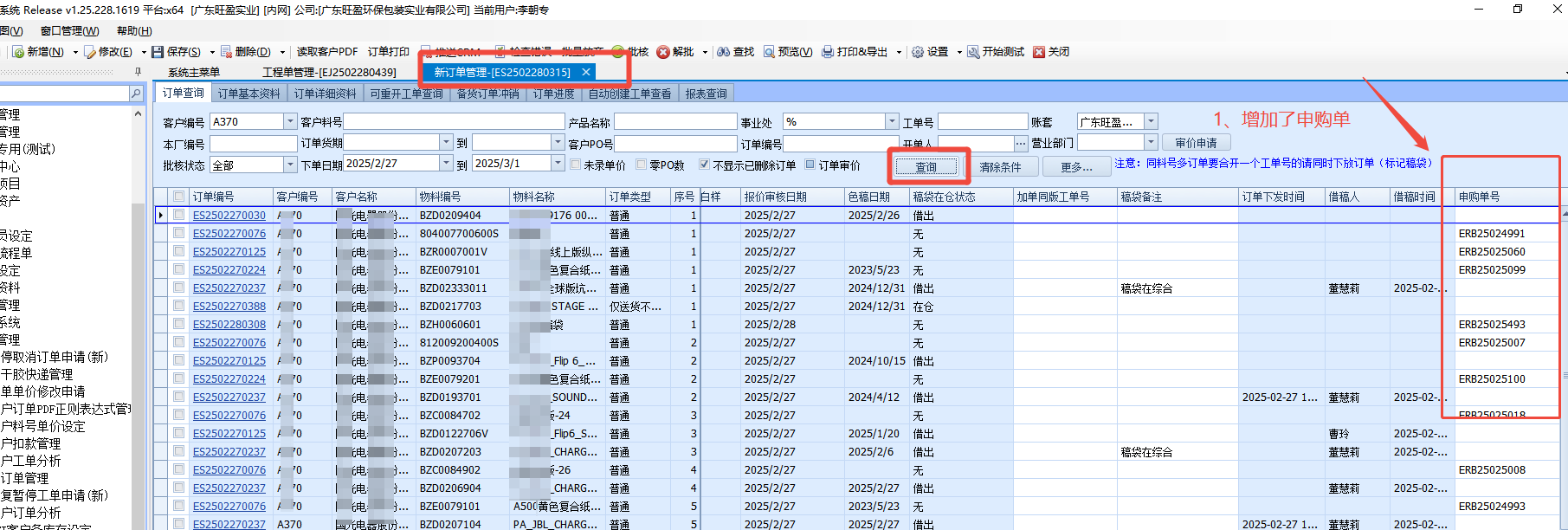This screenshot has width=1568, height=530.
Task: Expand the 事业处 % dropdown
Action: tap(892, 121)
